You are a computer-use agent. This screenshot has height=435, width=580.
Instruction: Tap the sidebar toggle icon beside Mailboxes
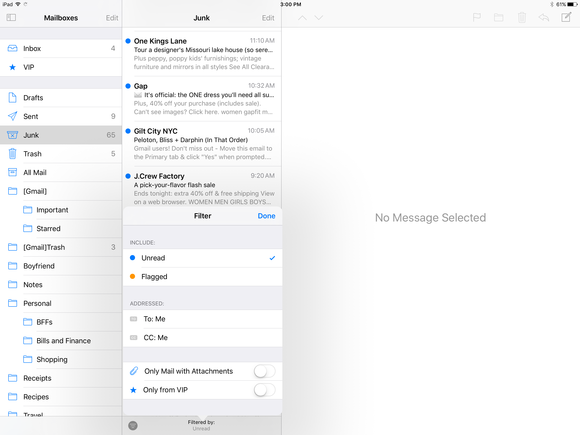click(11, 17)
